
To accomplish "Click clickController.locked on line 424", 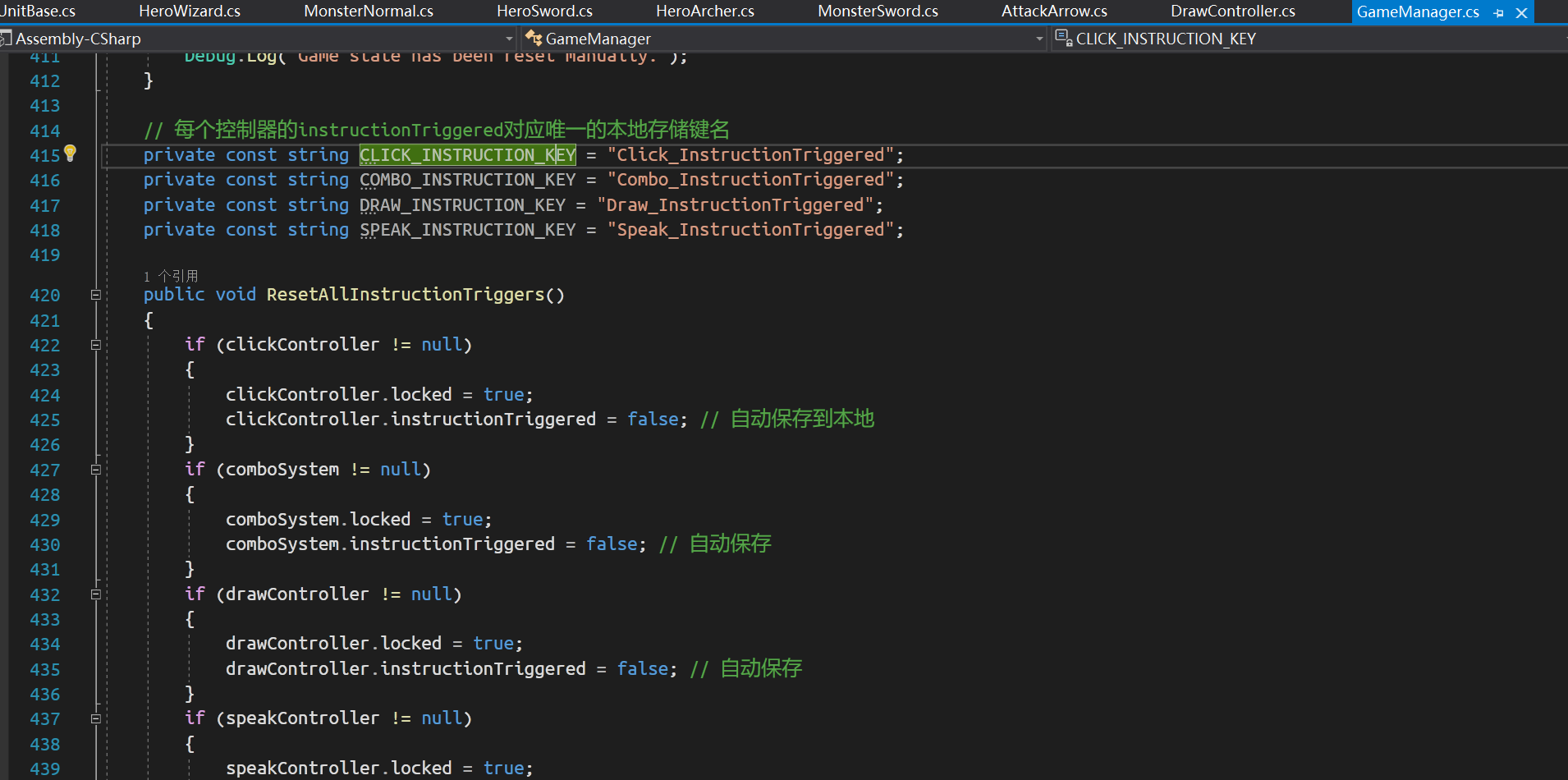I will (339, 395).
